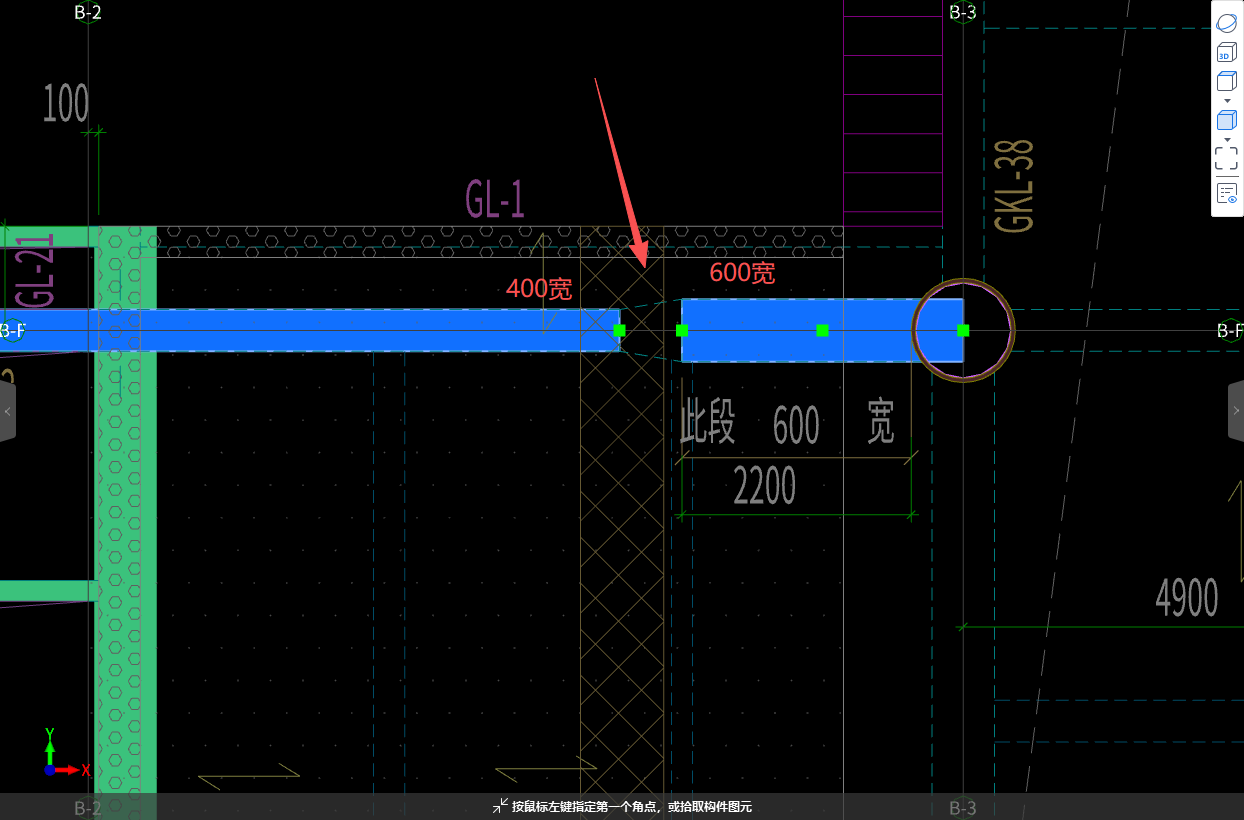Click the 2200 dimension text
The height and width of the screenshot is (820, 1244).
pos(765,487)
